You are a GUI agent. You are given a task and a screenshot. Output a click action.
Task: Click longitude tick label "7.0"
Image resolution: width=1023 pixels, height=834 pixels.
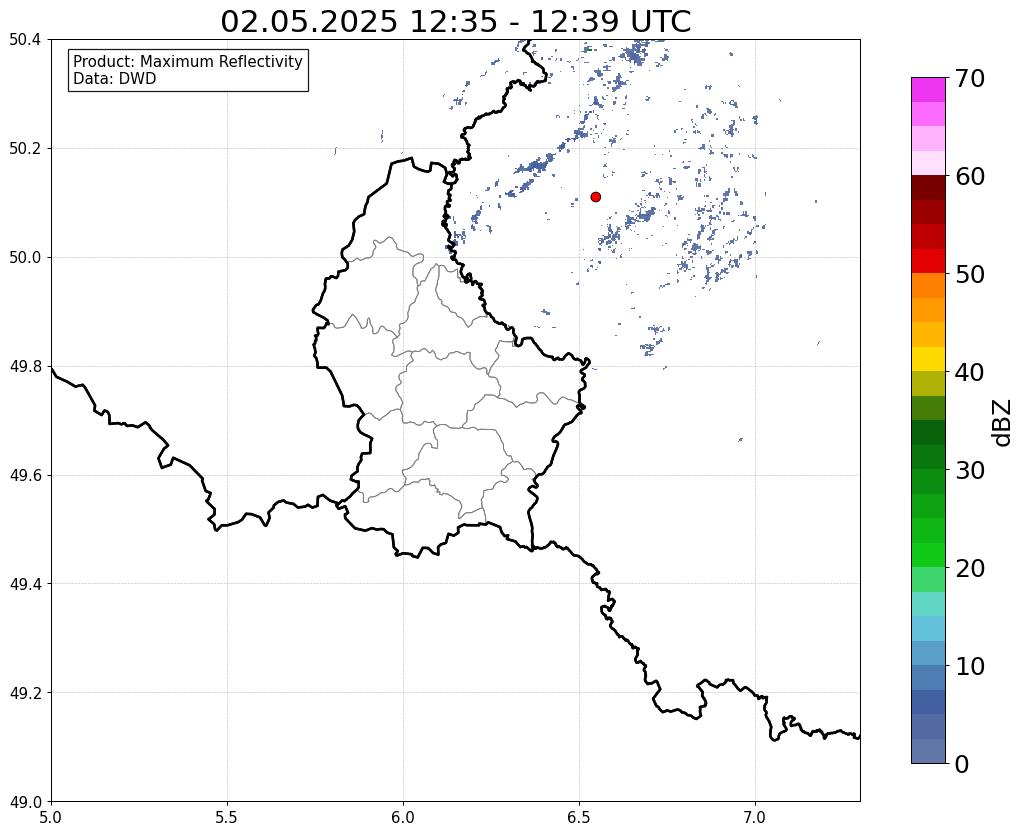756,817
